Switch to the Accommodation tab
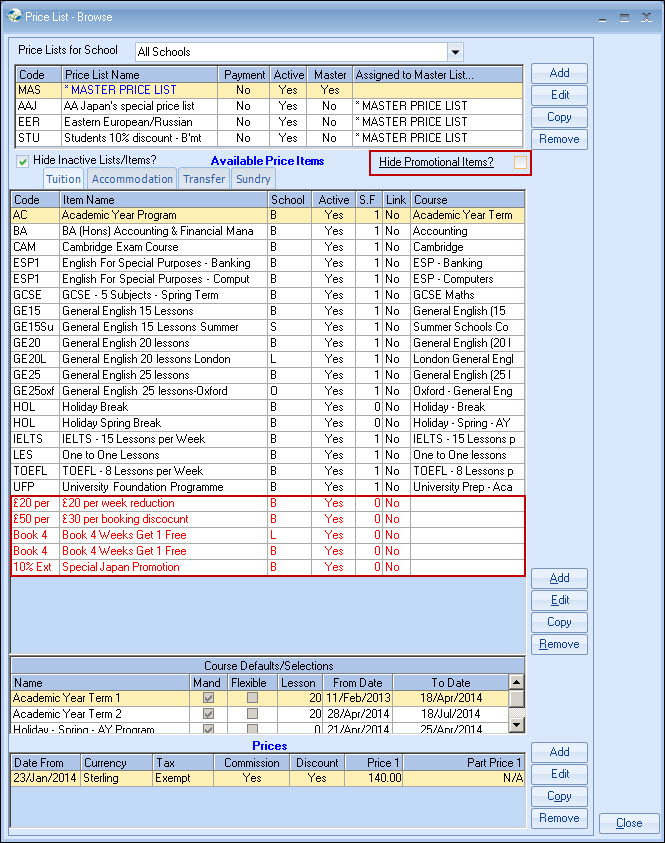 132,179
